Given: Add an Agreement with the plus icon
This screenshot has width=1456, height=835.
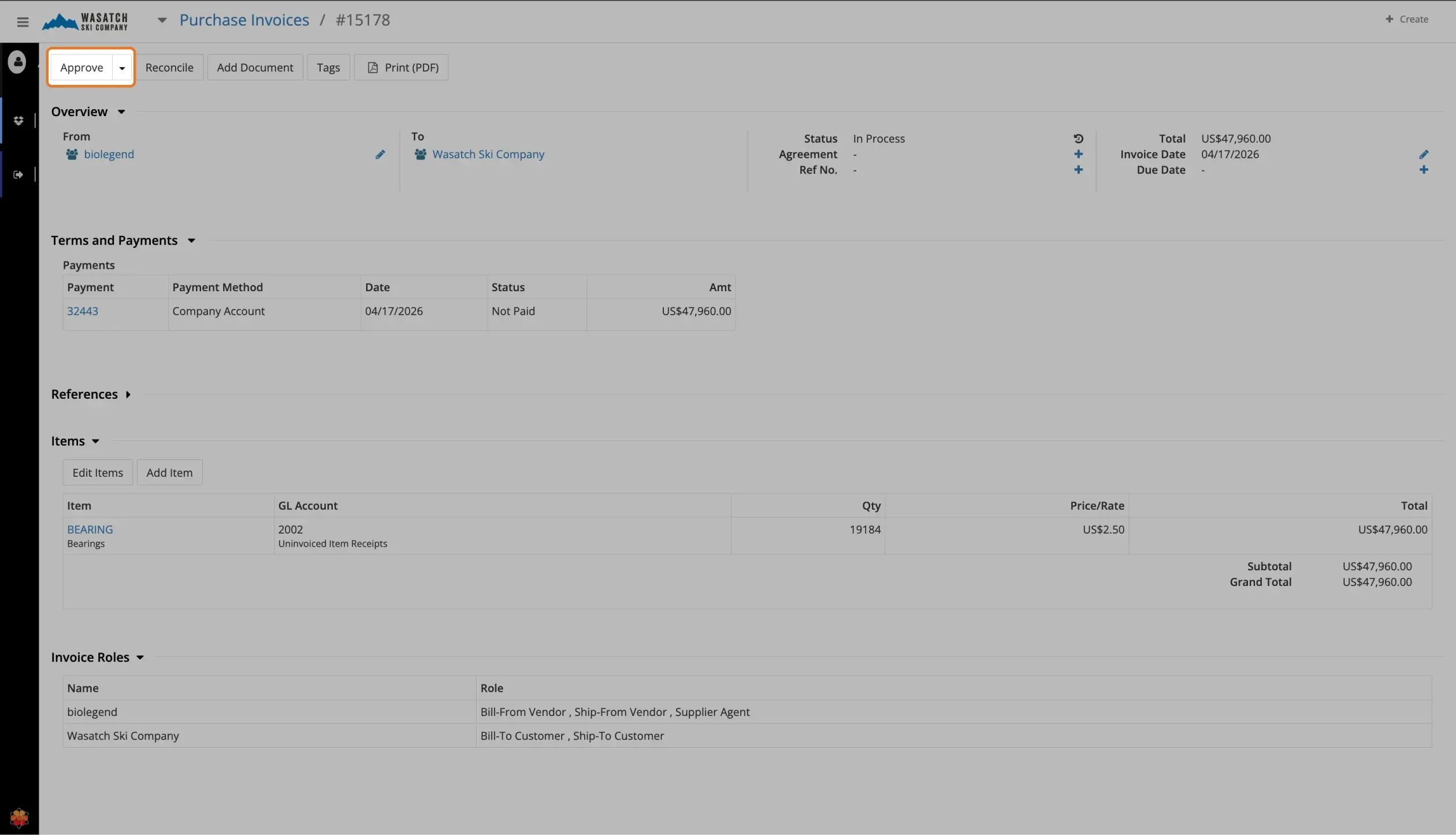Looking at the screenshot, I should pyautogui.click(x=1078, y=154).
